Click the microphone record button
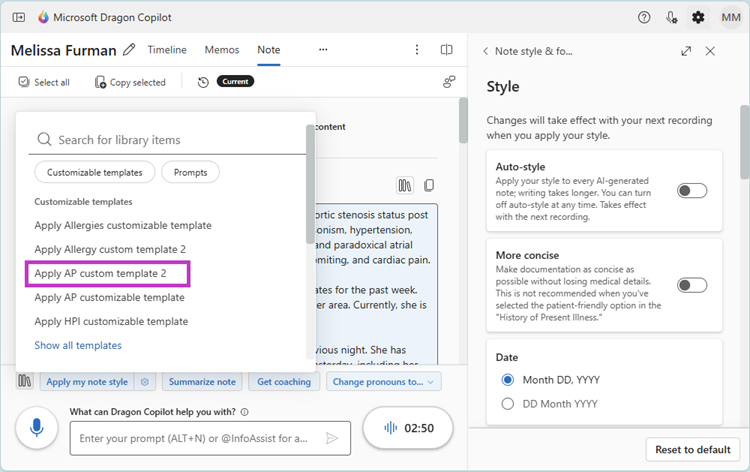Screen dimensions: 750x472 point(36,428)
